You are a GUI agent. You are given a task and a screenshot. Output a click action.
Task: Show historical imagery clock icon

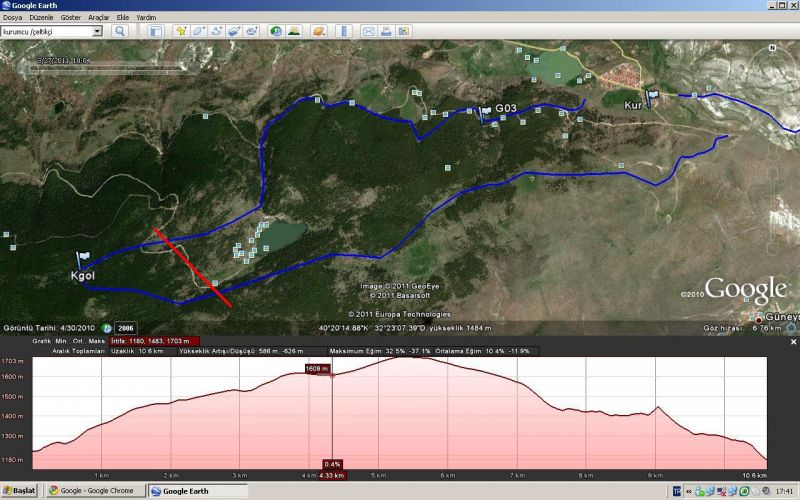pyautogui.click(x=276, y=31)
